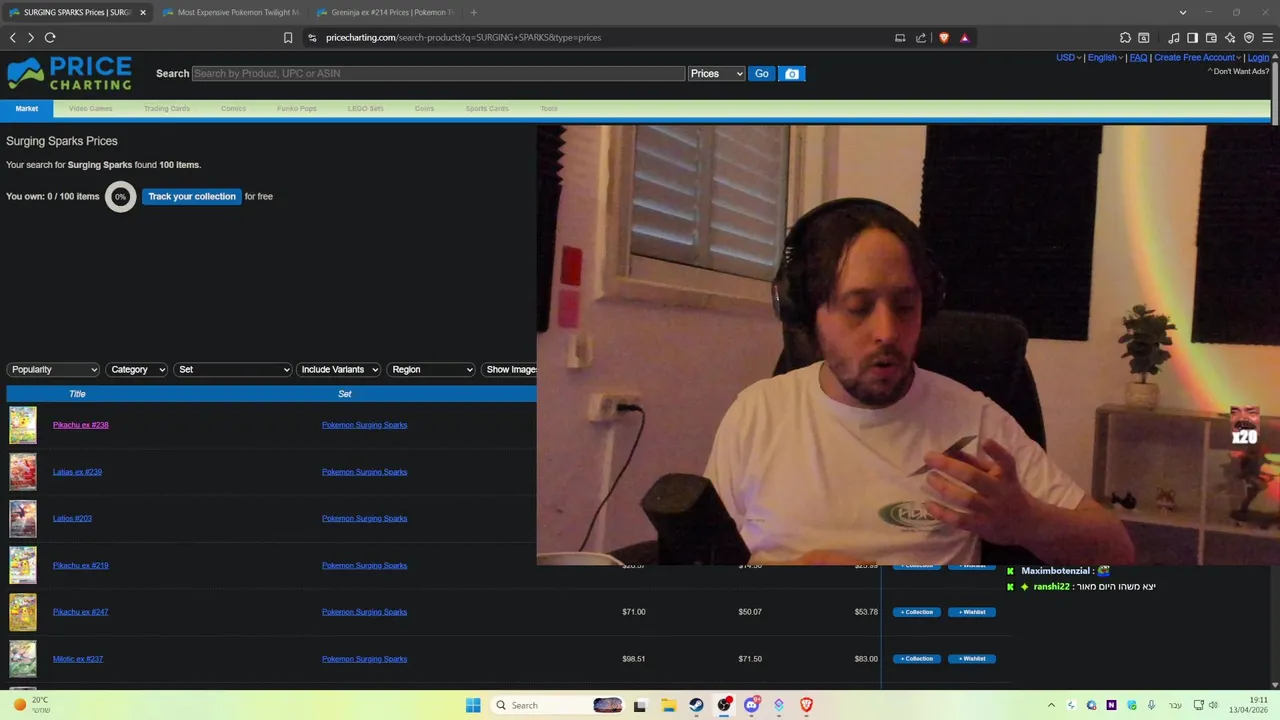Click the share page icon

[921, 38]
